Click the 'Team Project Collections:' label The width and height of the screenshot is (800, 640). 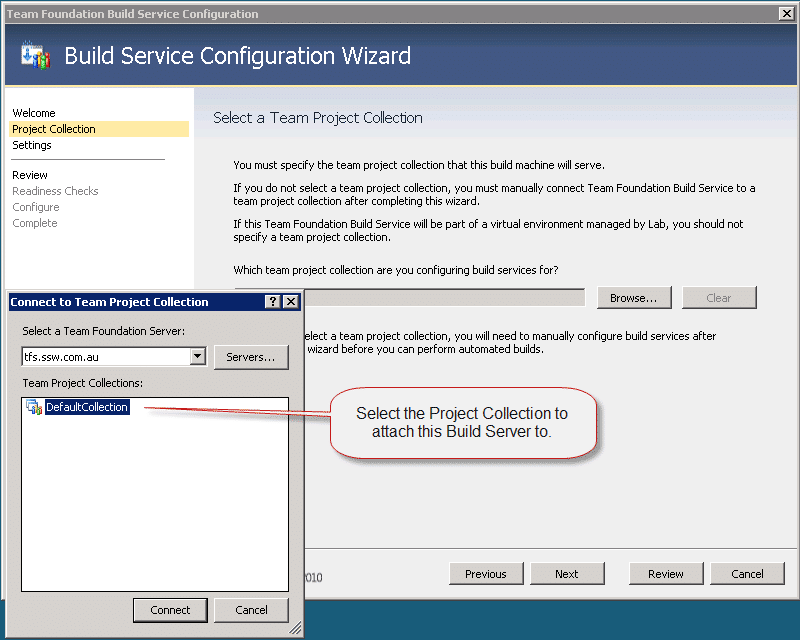[x=83, y=383]
